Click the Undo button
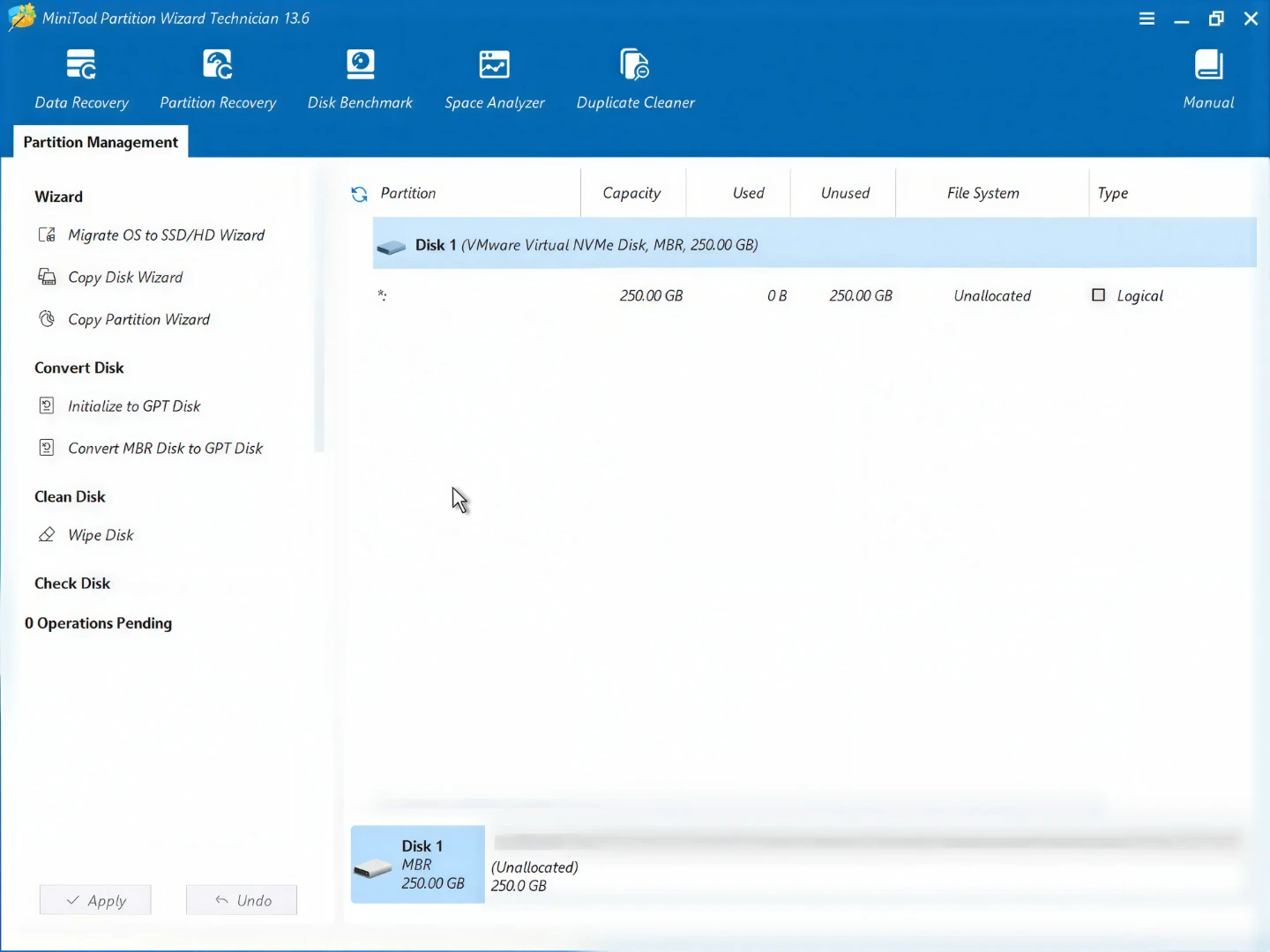The image size is (1270, 952). [242, 900]
